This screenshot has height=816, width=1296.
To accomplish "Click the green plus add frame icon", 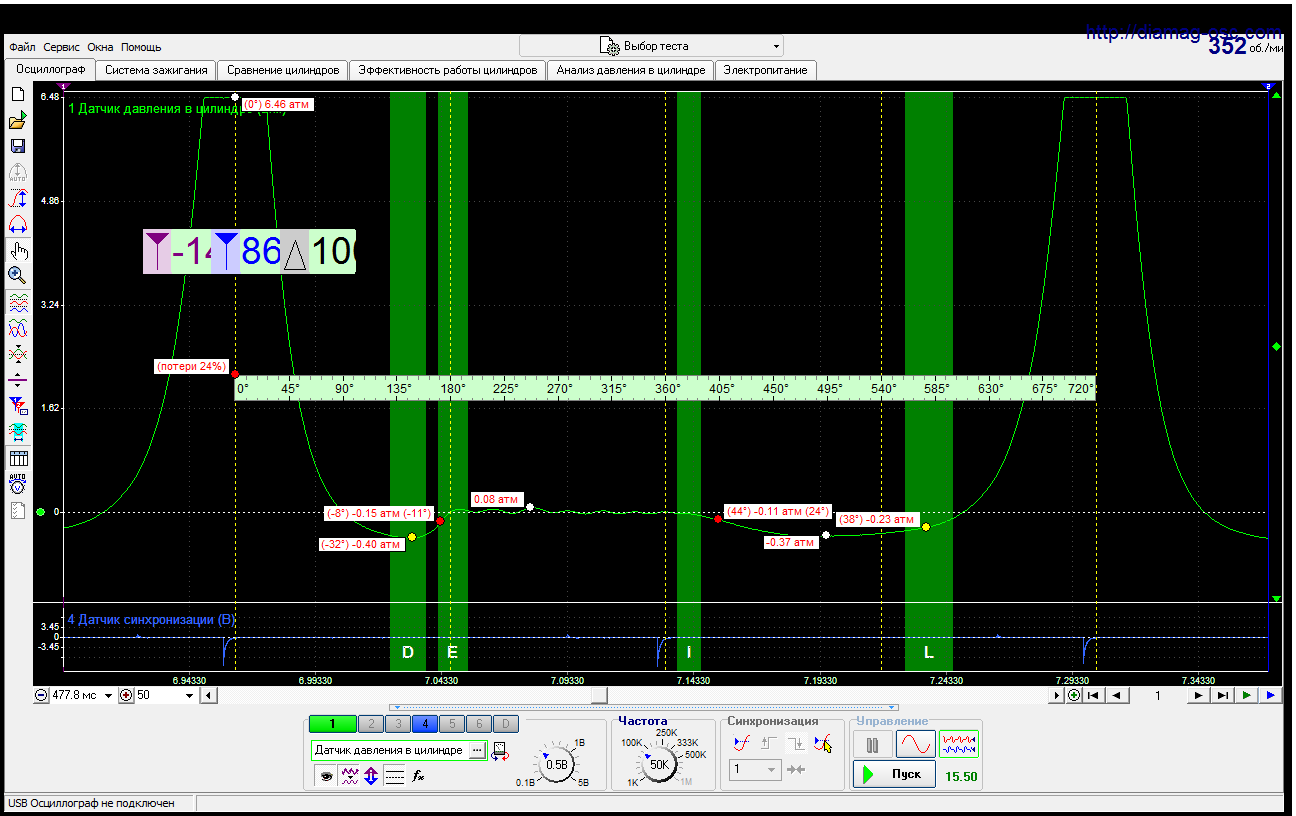I will coord(1073,695).
